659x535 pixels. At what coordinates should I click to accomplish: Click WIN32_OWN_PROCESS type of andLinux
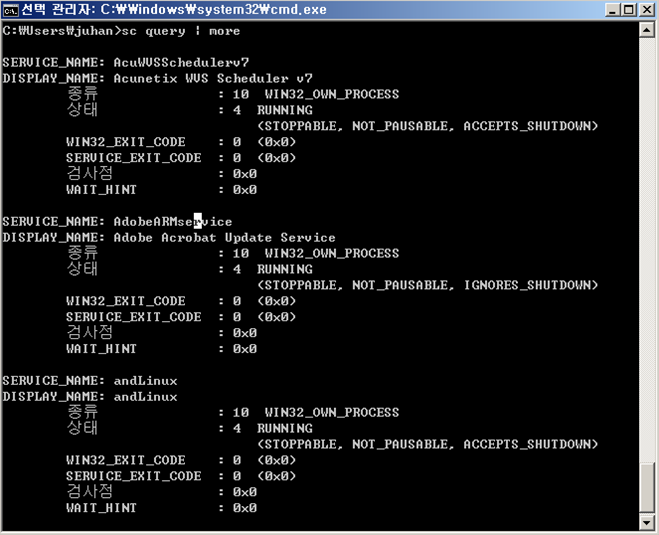coord(332,412)
